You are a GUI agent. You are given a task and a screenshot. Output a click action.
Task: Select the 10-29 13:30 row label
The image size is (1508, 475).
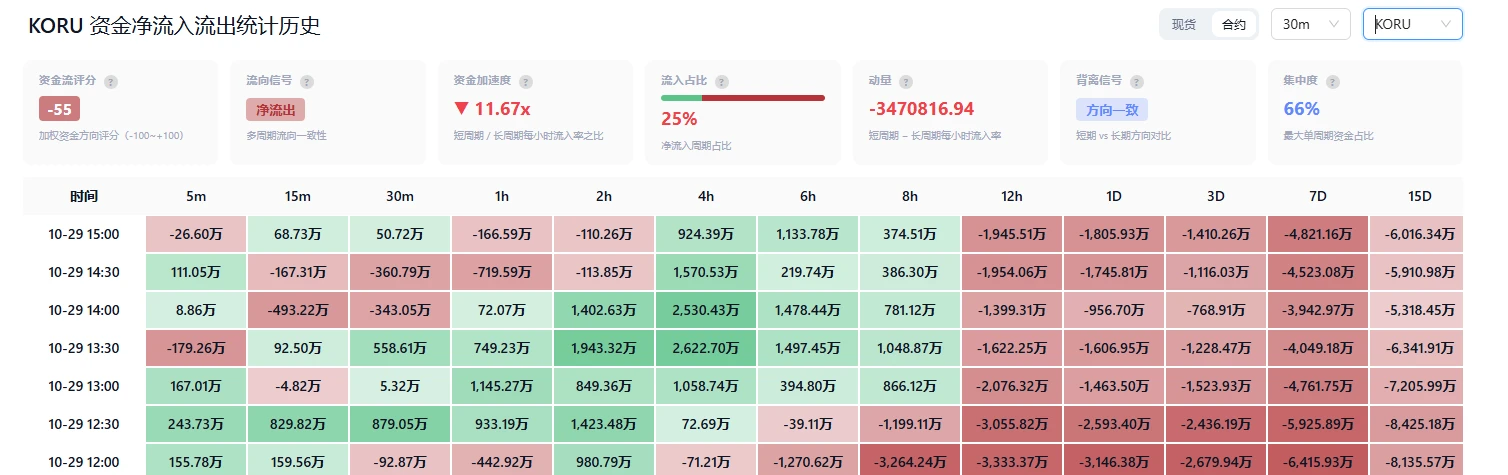tap(84, 348)
